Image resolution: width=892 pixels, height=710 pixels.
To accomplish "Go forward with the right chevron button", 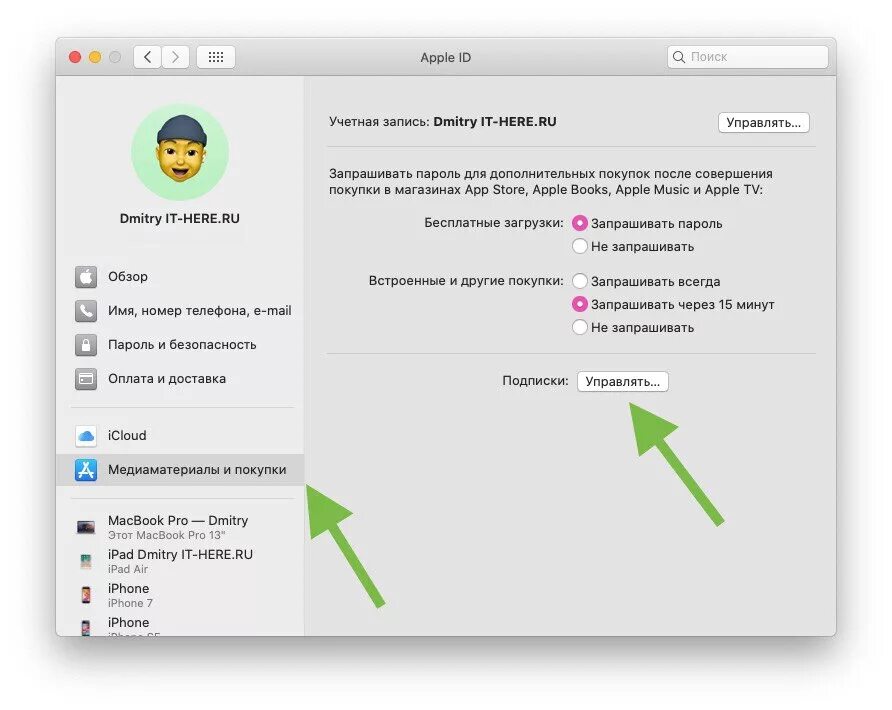I will coord(175,57).
